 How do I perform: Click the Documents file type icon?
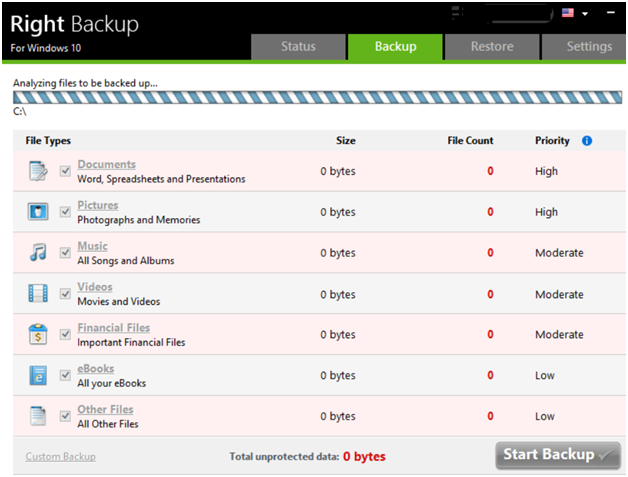tap(38, 171)
